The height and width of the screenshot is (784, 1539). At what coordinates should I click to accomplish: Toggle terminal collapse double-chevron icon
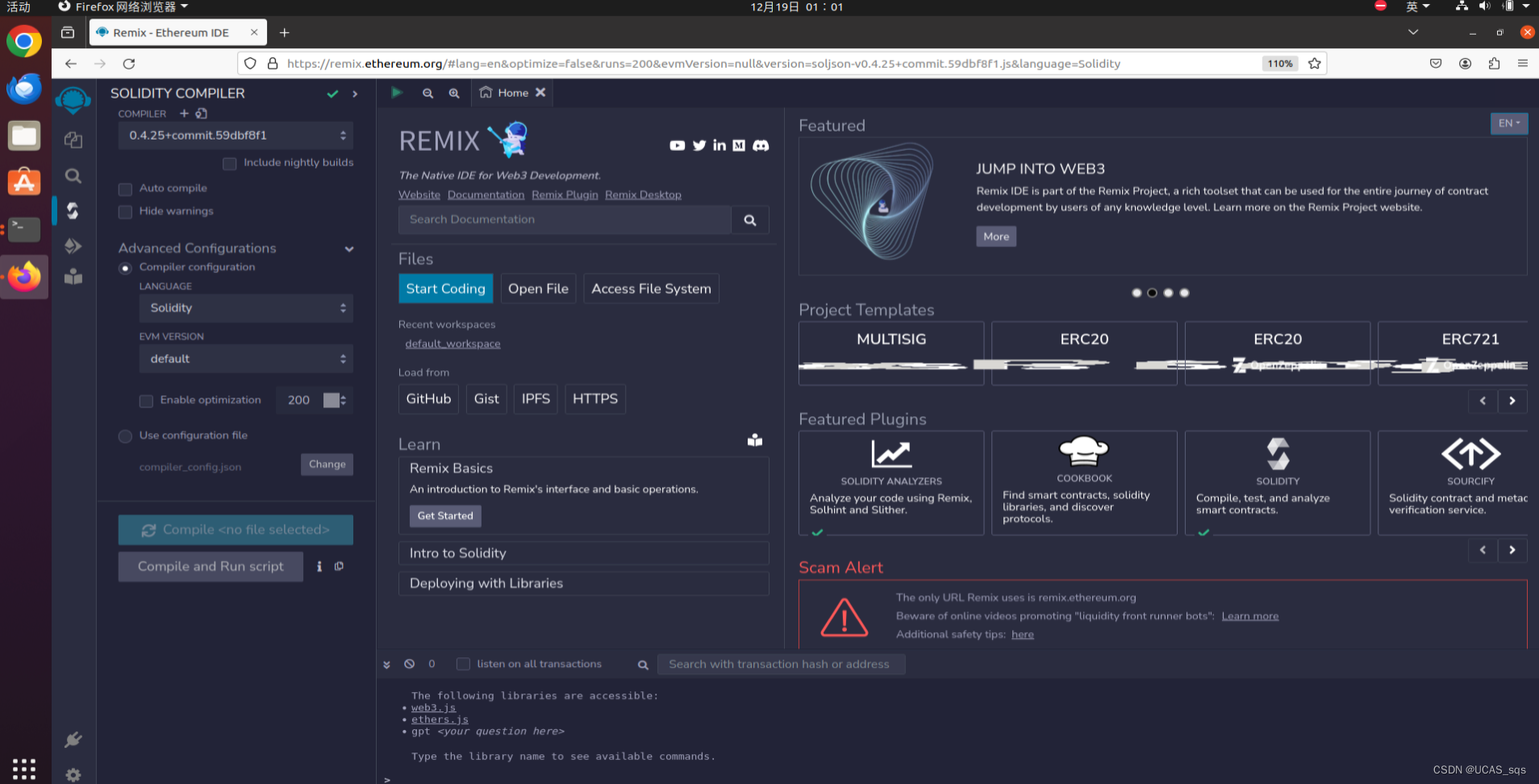386,665
